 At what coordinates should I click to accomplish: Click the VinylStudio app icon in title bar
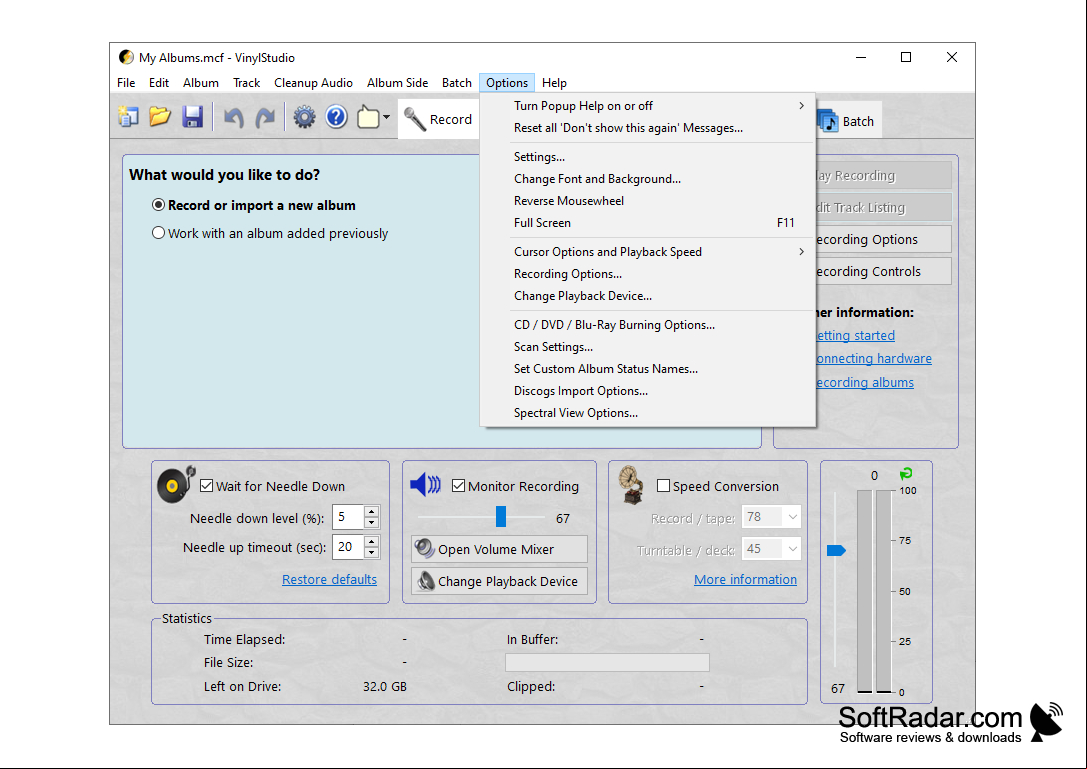[126, 58]
